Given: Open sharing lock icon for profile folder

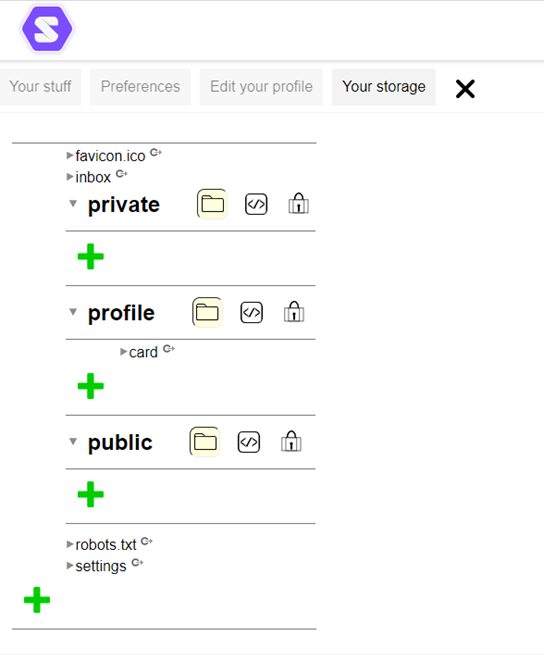Looking at the screenshot, I should tap(294, 312).
